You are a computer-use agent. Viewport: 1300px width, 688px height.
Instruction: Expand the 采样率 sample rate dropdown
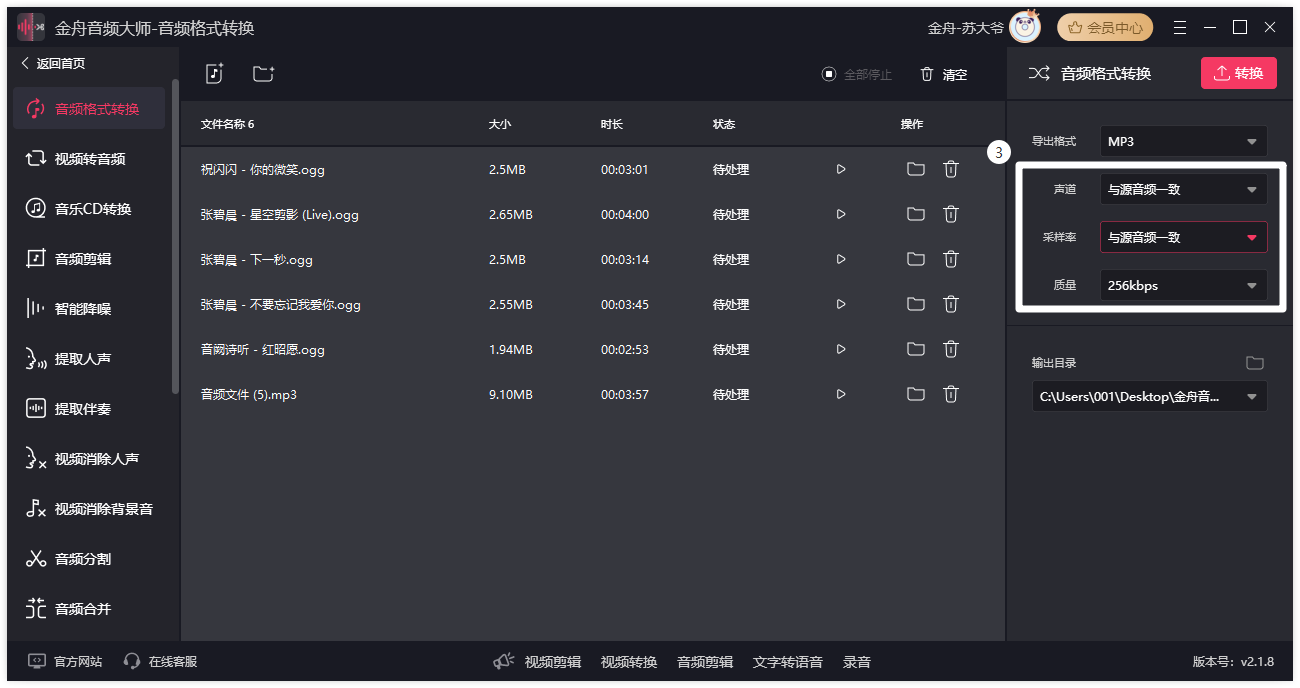click(x=1183, y=237)
